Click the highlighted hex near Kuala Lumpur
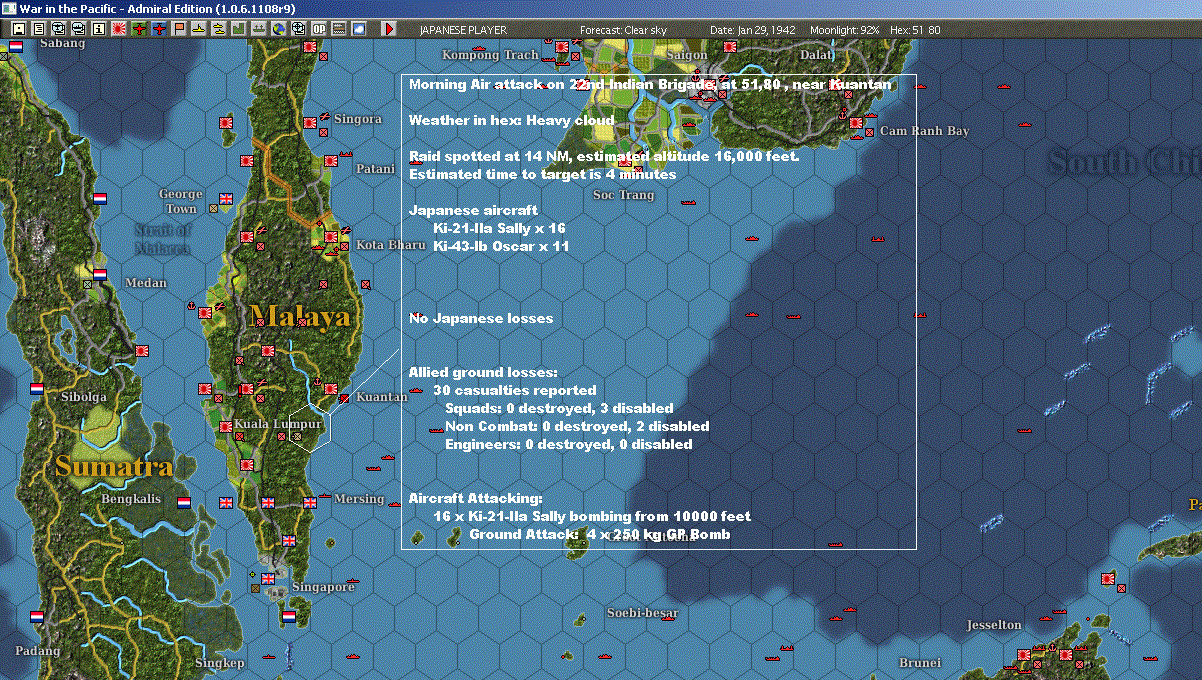Image resolution: width=1202 pixels, height=680 pixels. point(310,427)
